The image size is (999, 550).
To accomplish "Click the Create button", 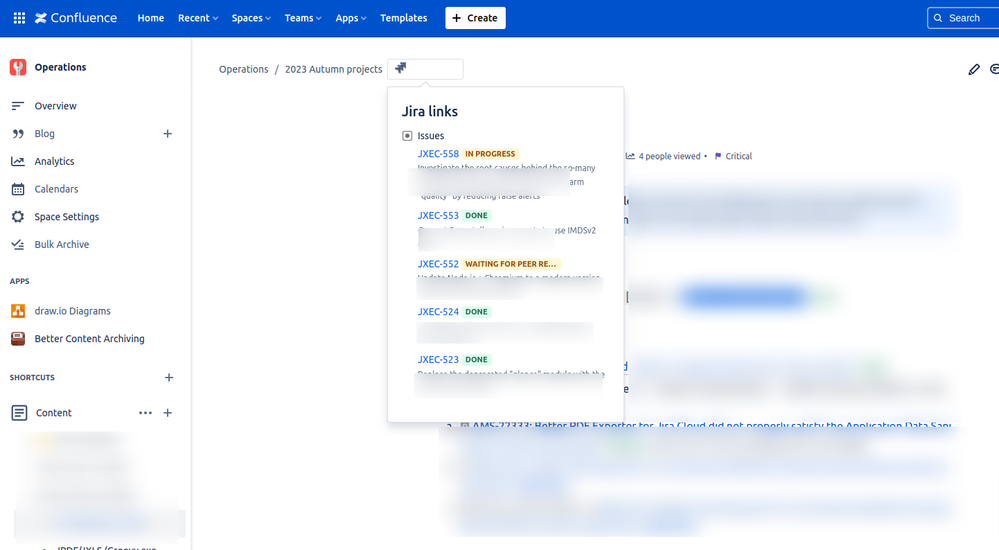I will tap(475, 18).
